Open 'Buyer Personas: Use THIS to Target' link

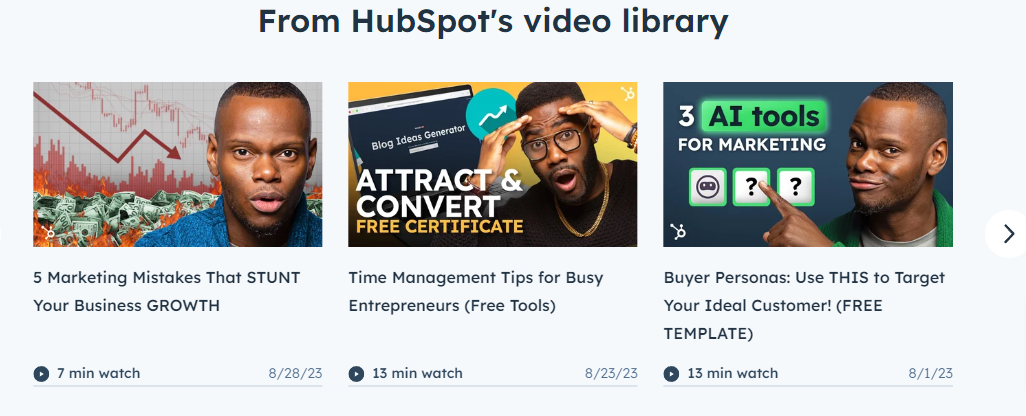[x=804, y=305]
